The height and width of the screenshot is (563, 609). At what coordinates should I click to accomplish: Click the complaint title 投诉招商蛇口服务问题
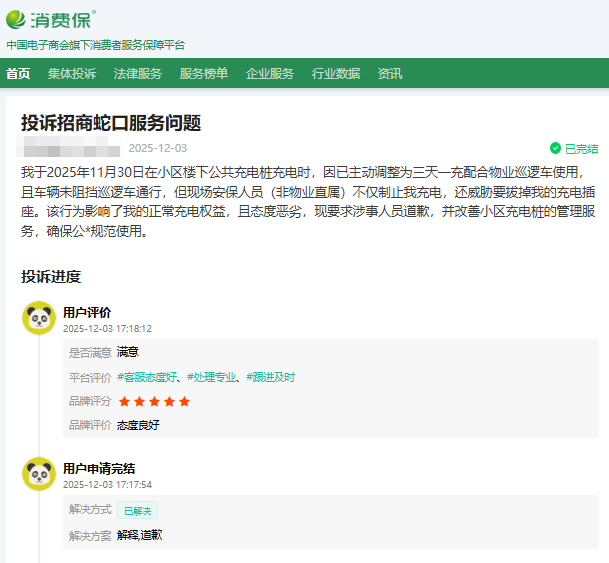pos(111,123)
